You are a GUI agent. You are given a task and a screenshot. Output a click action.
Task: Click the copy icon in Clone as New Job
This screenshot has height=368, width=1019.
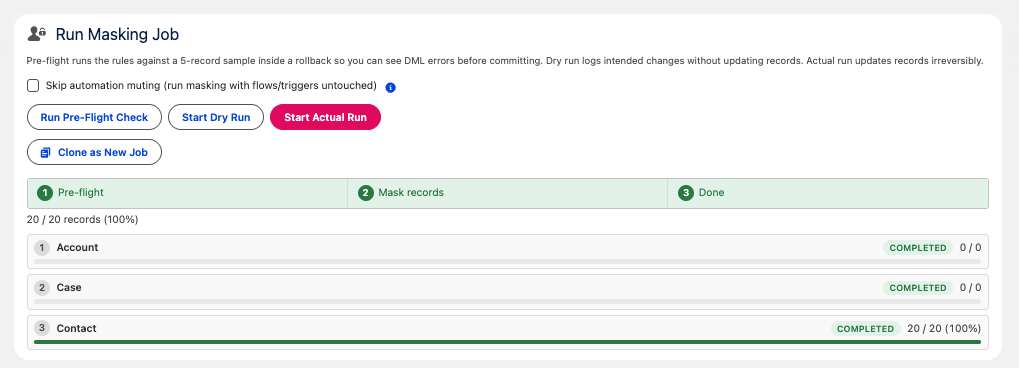[x=45, y=153]
